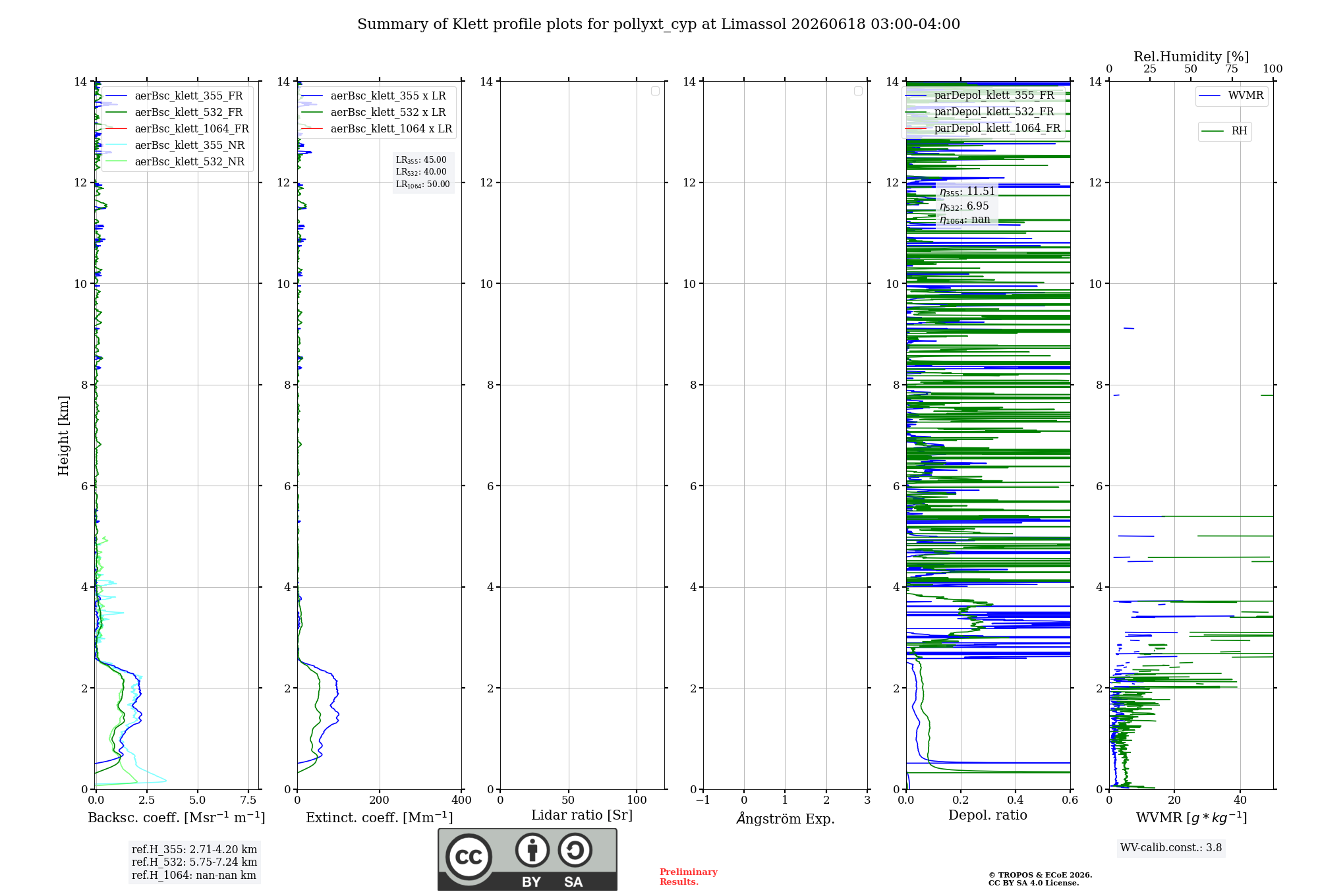1318x896 pixels.
Task: Click the plot title text at top
Action: 658,24
